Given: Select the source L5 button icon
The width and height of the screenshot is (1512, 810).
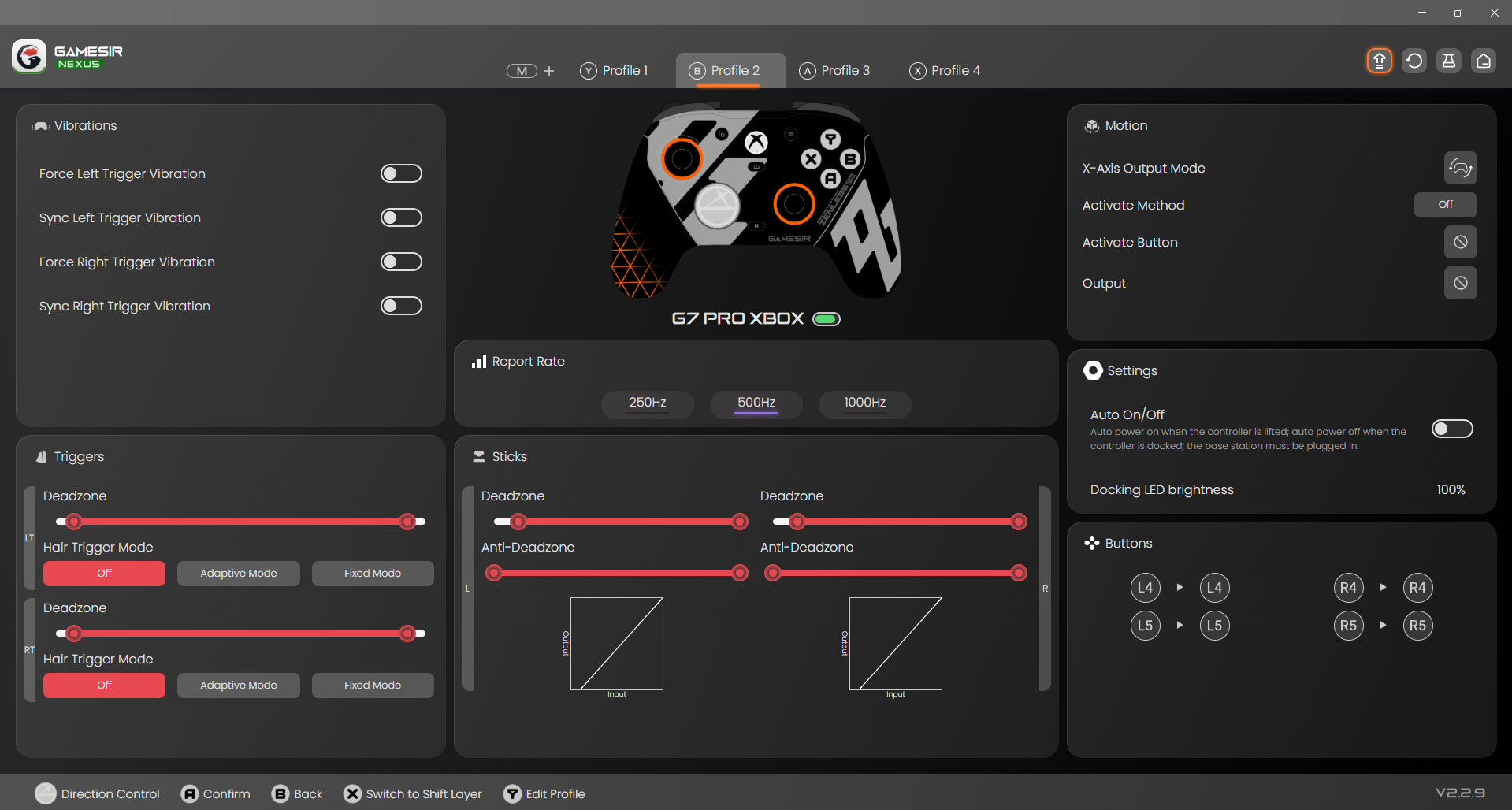Looking at the screenshot, I should pyautogui.click(x=1146, y=626).
